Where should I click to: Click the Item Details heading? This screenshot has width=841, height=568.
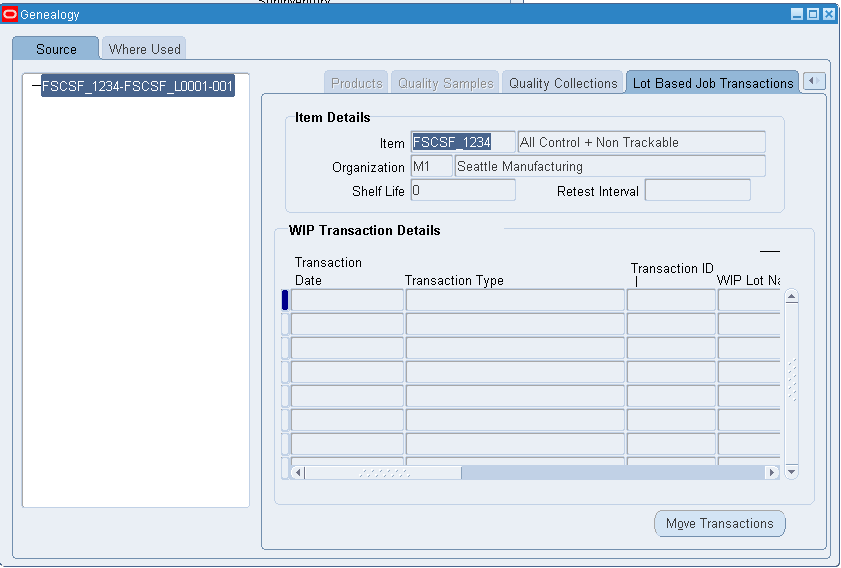[333, 117]
